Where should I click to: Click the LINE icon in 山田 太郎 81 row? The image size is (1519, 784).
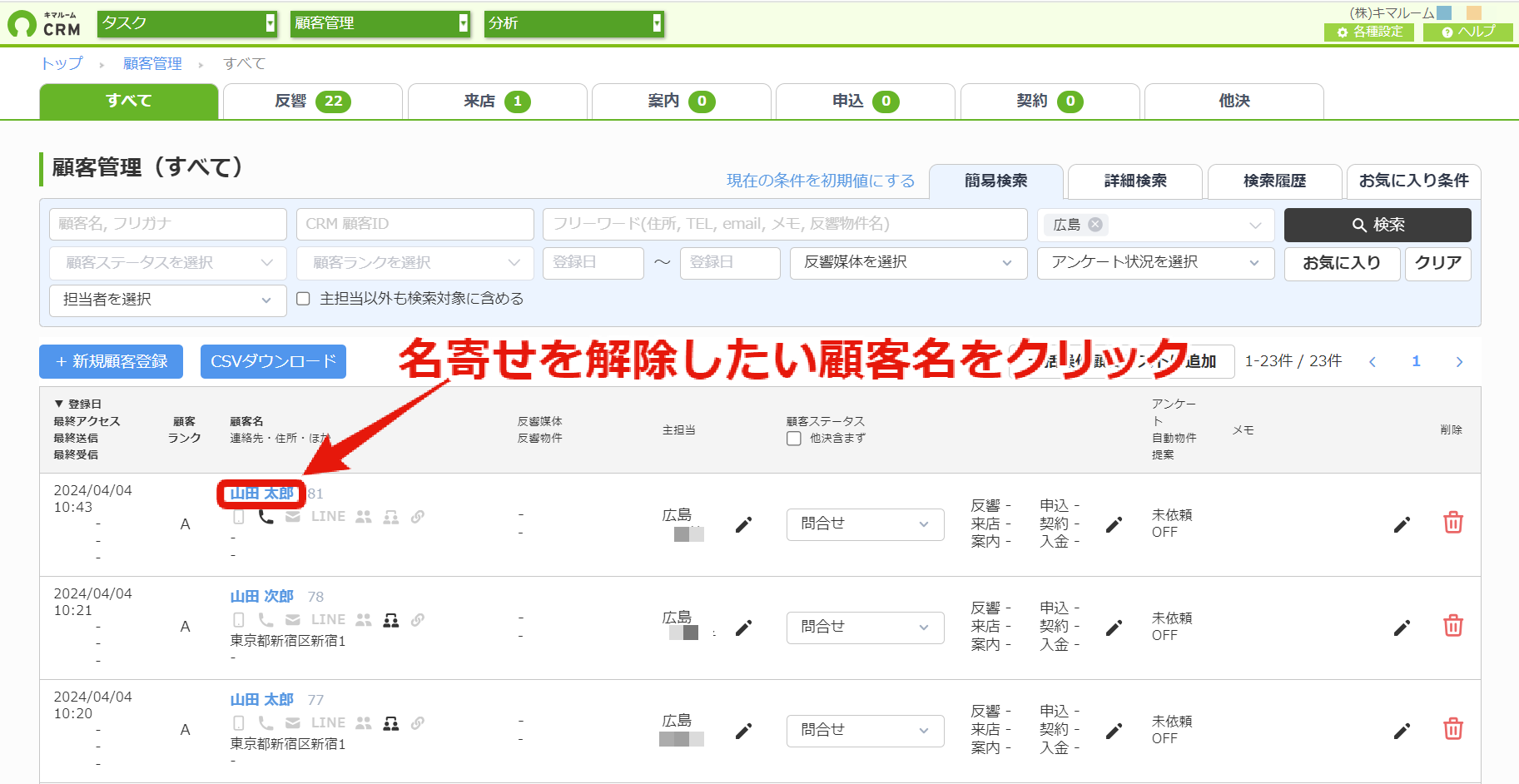[x=328, y=517]
